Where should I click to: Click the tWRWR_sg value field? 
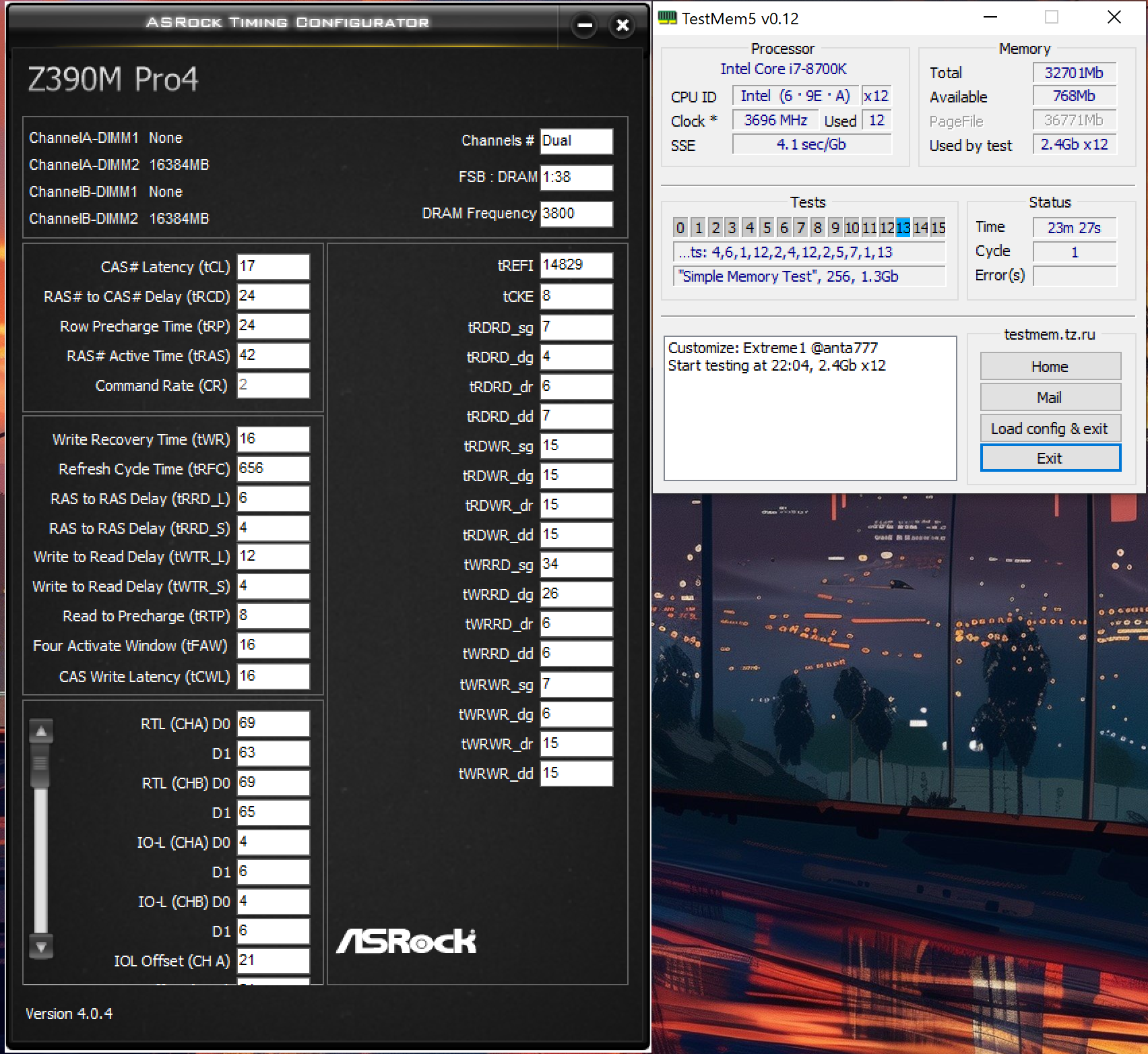click(x=577, y=684)
